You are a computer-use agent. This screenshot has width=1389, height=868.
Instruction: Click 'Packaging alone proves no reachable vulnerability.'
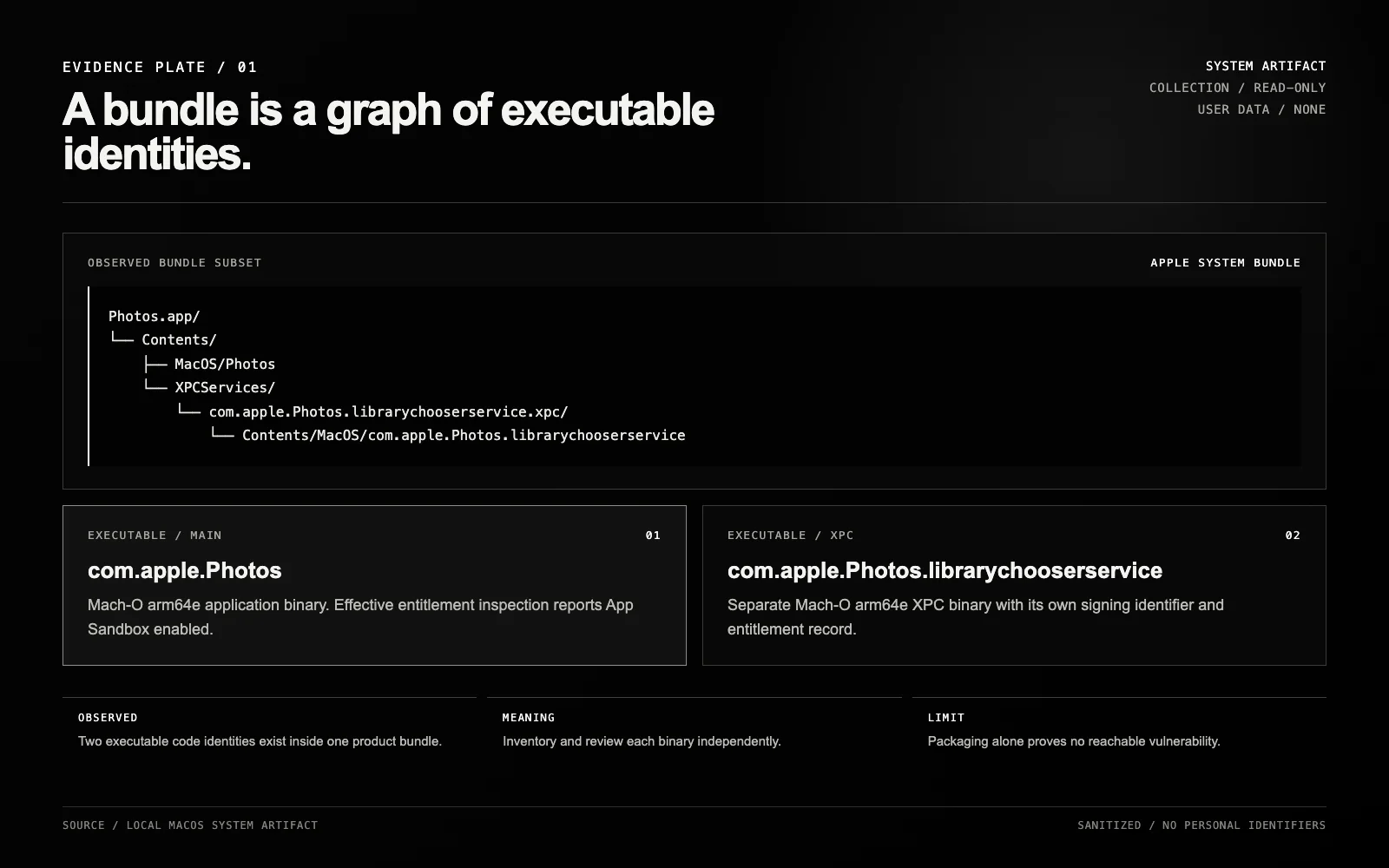click(x=1074, y=741)
